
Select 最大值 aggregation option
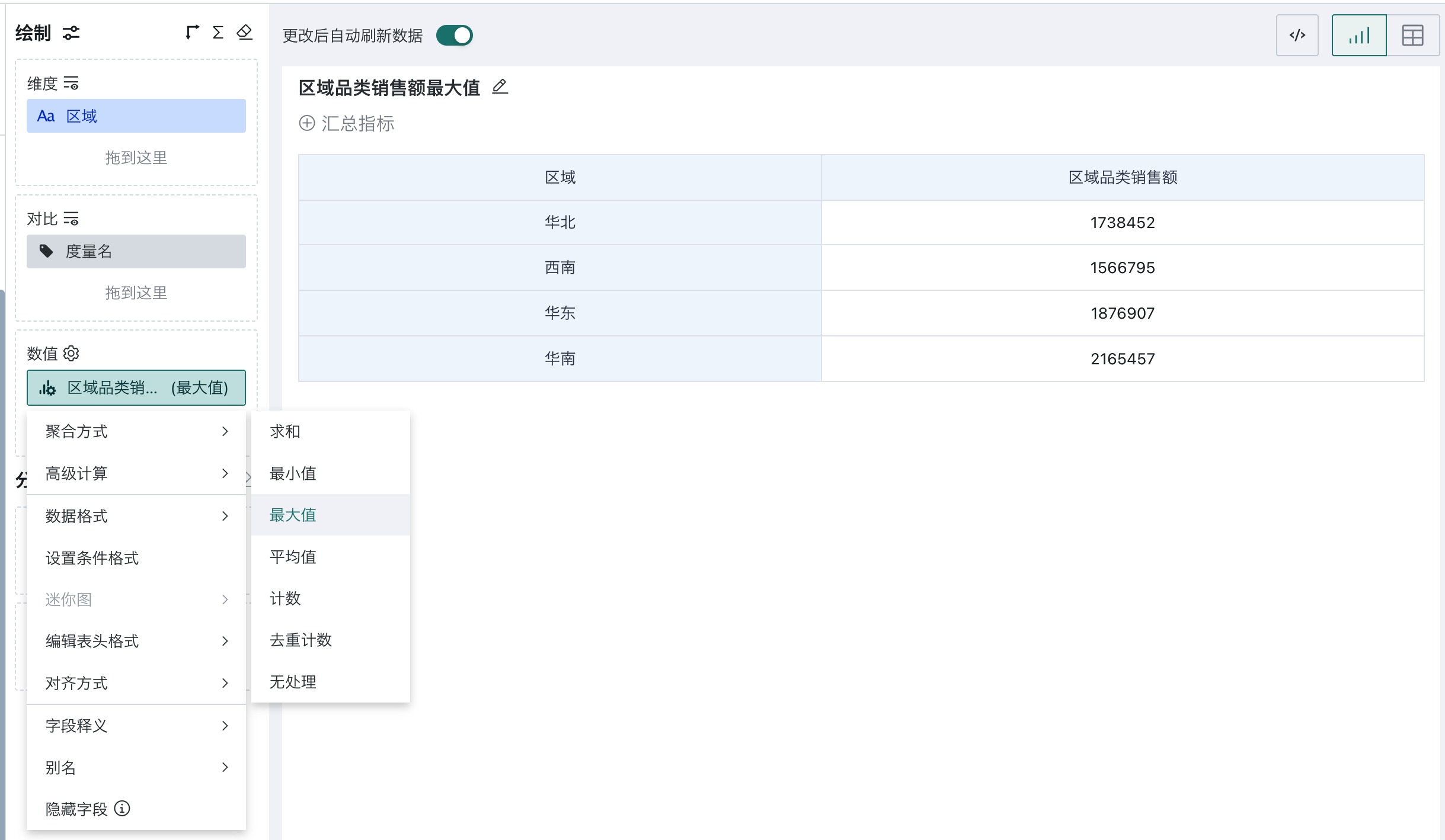pyautogui.click(x=331, y=515)
